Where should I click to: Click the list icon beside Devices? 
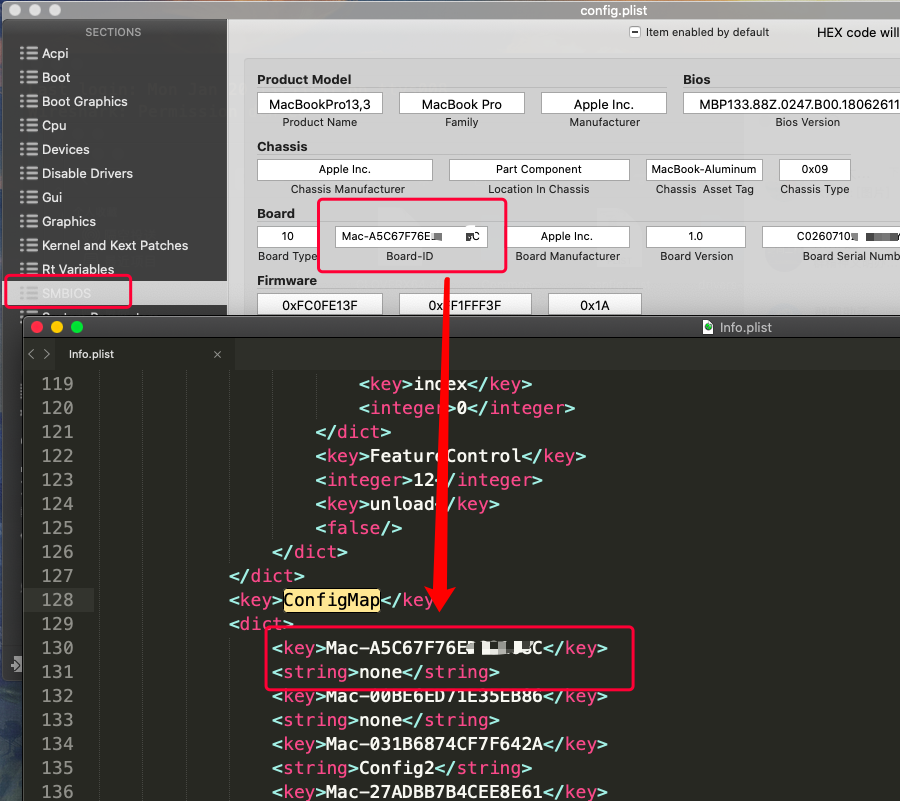point(29,150)
